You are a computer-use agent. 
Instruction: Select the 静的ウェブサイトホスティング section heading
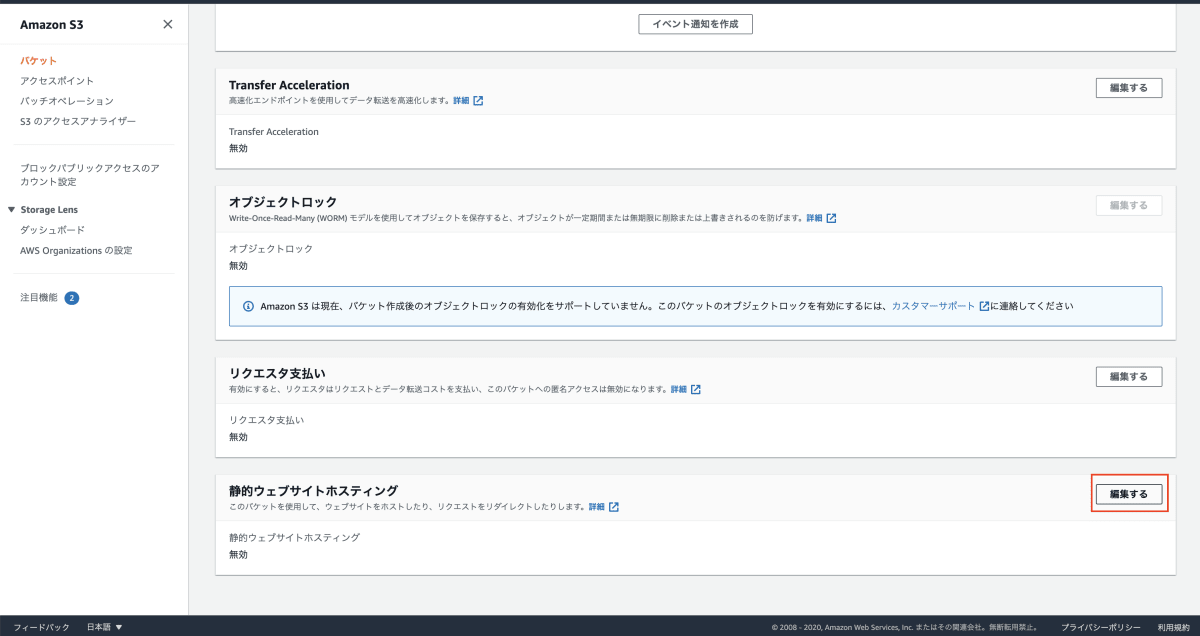pos(313,491)
